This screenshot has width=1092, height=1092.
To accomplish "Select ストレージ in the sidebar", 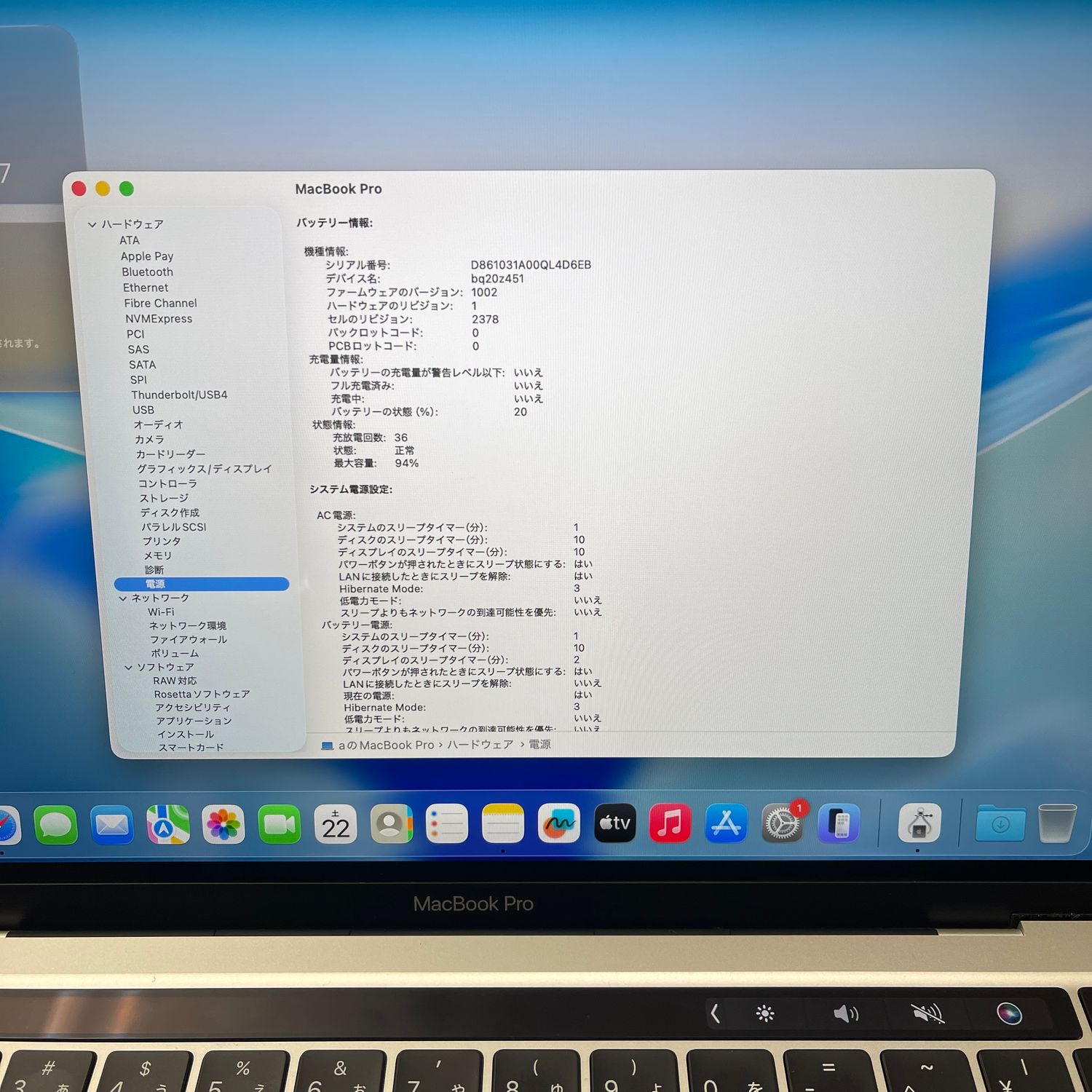I will point(164,498).
